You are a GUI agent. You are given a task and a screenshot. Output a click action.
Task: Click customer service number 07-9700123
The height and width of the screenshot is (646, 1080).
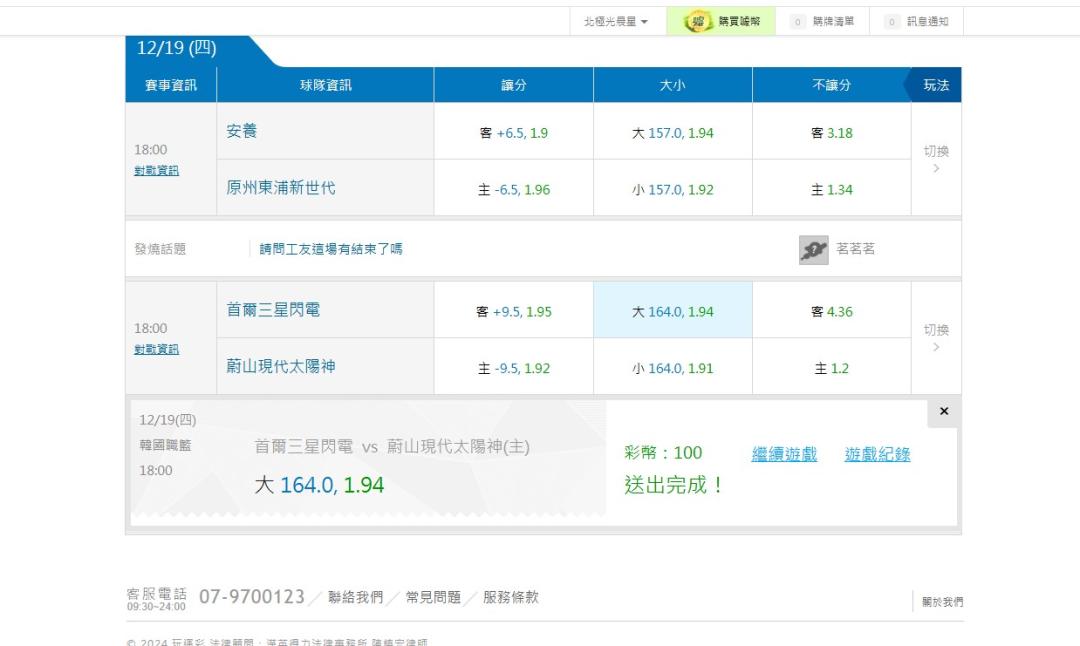(x=252, y=596)
